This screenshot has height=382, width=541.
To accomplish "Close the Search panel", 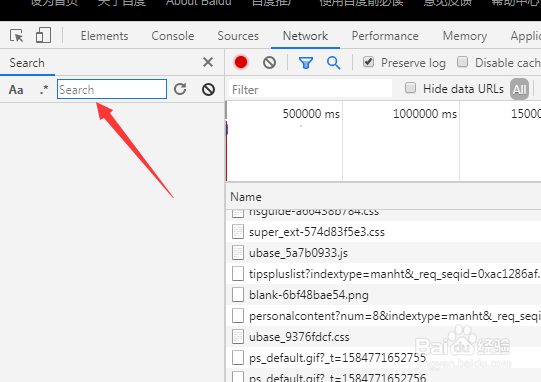I will click(x=208, y=62).
